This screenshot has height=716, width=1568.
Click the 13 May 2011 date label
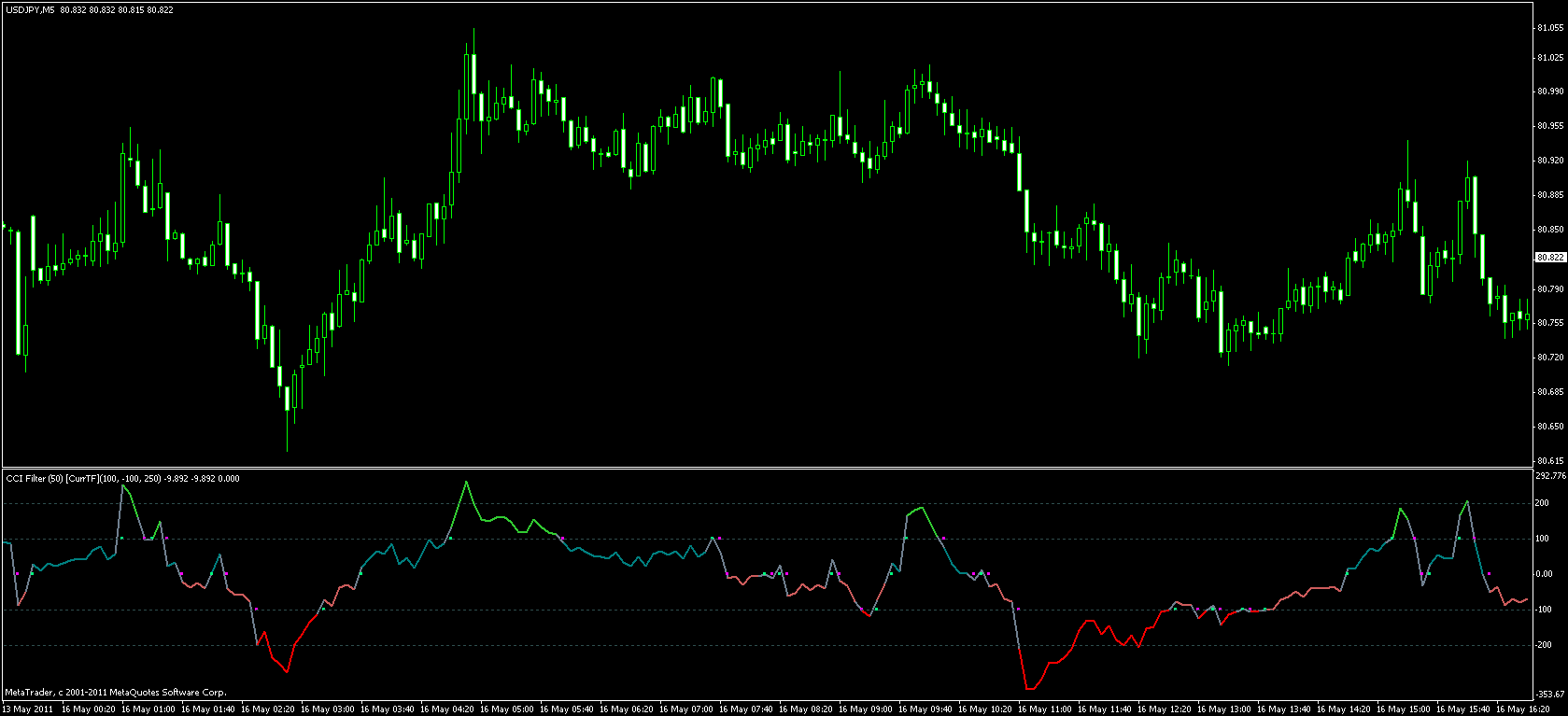(27, 709)
